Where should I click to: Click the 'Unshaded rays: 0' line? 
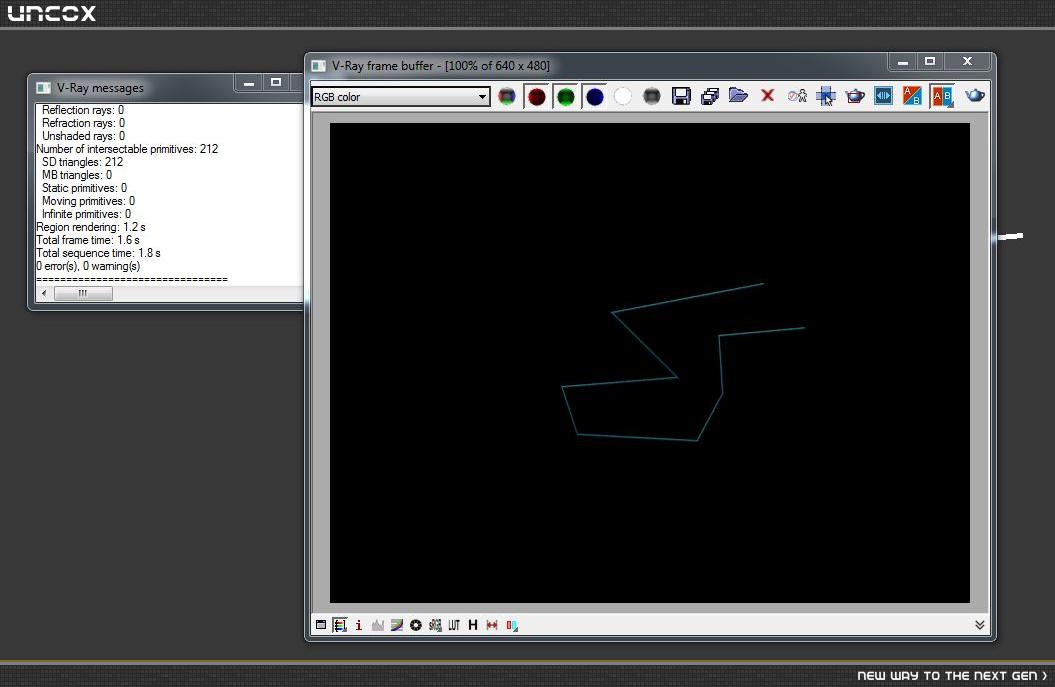pyautogui.click(x=83, y=136)
